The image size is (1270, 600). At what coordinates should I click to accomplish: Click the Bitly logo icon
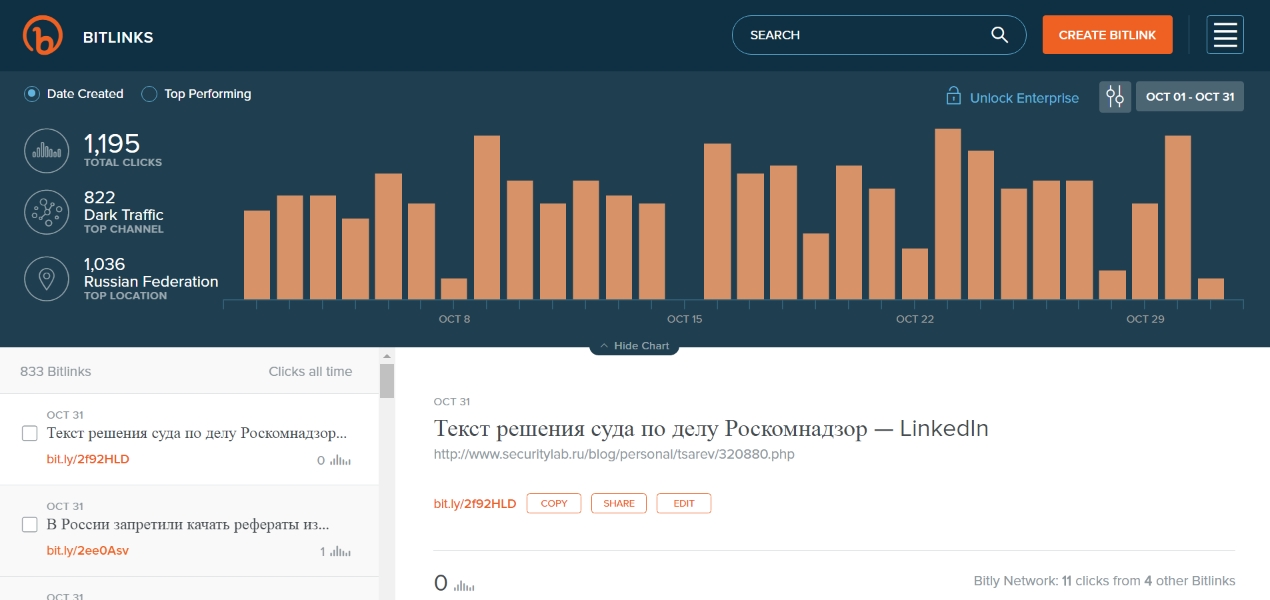43,35
